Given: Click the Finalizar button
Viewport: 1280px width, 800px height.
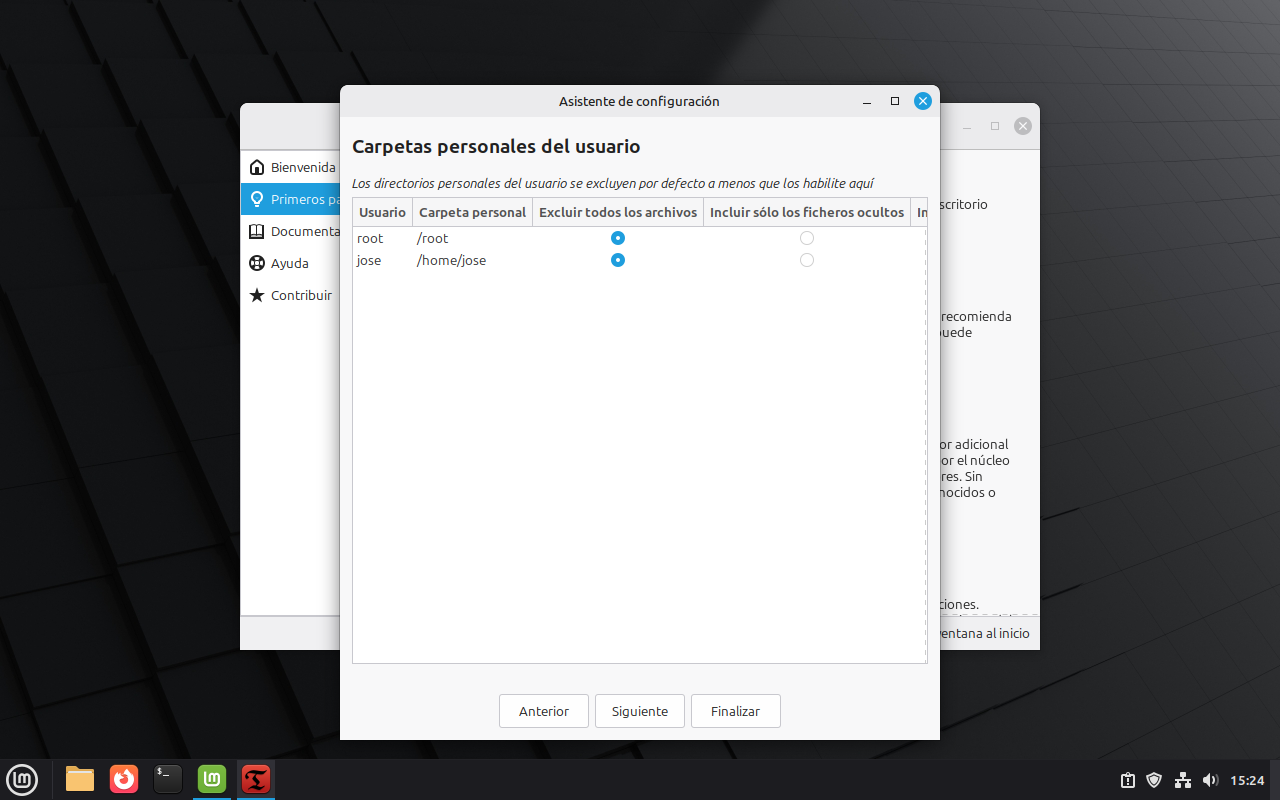Looking at the screenshot, I should pyautogui.click(x=735, y=711).
